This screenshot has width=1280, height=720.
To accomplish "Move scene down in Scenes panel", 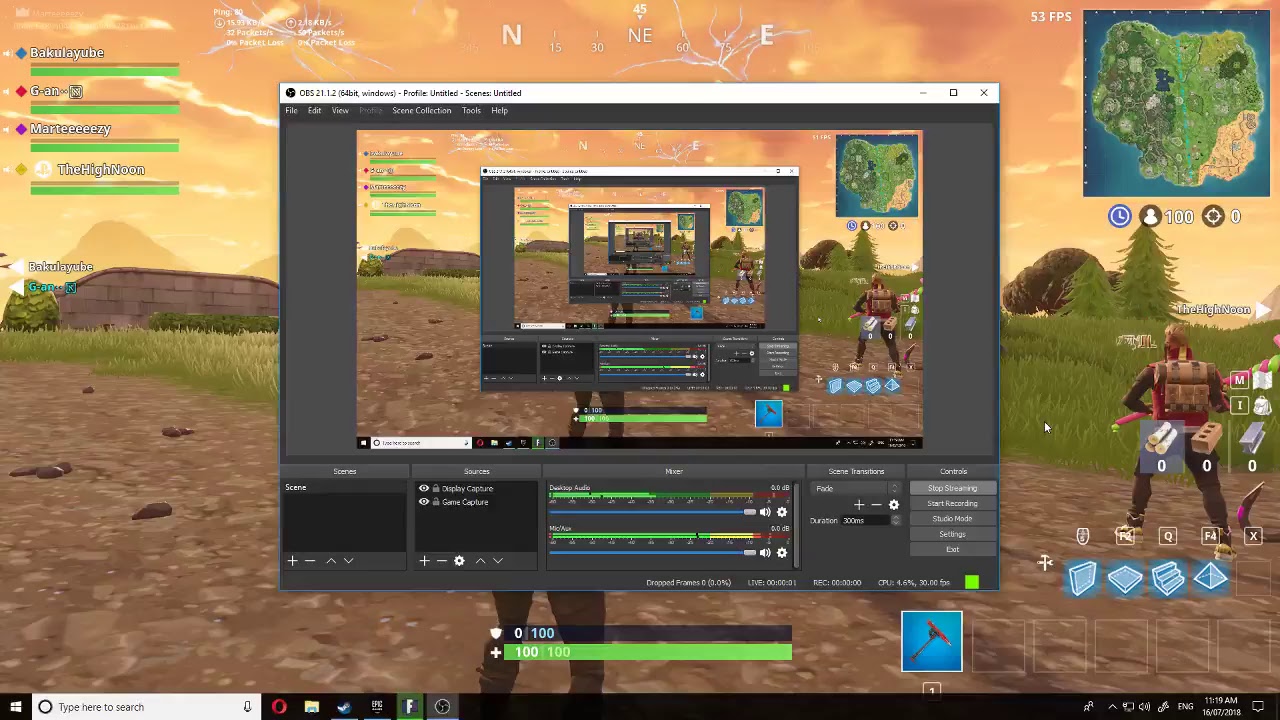I will tap(348, 561).
